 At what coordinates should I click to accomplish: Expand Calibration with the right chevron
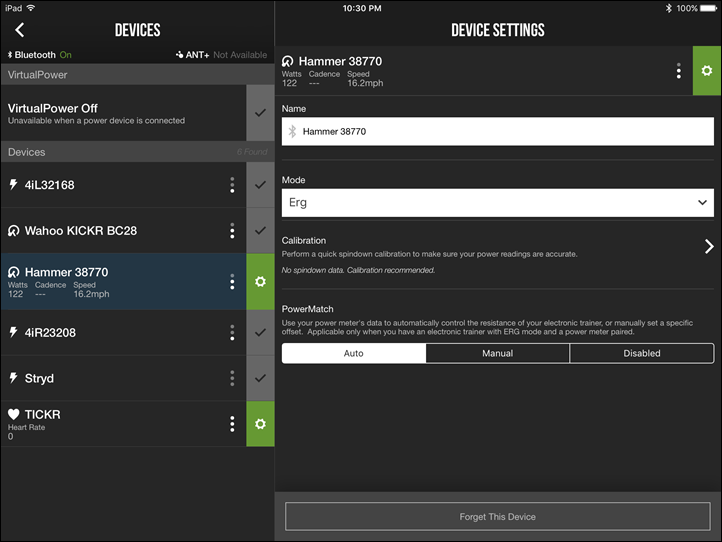coord(708,246)
